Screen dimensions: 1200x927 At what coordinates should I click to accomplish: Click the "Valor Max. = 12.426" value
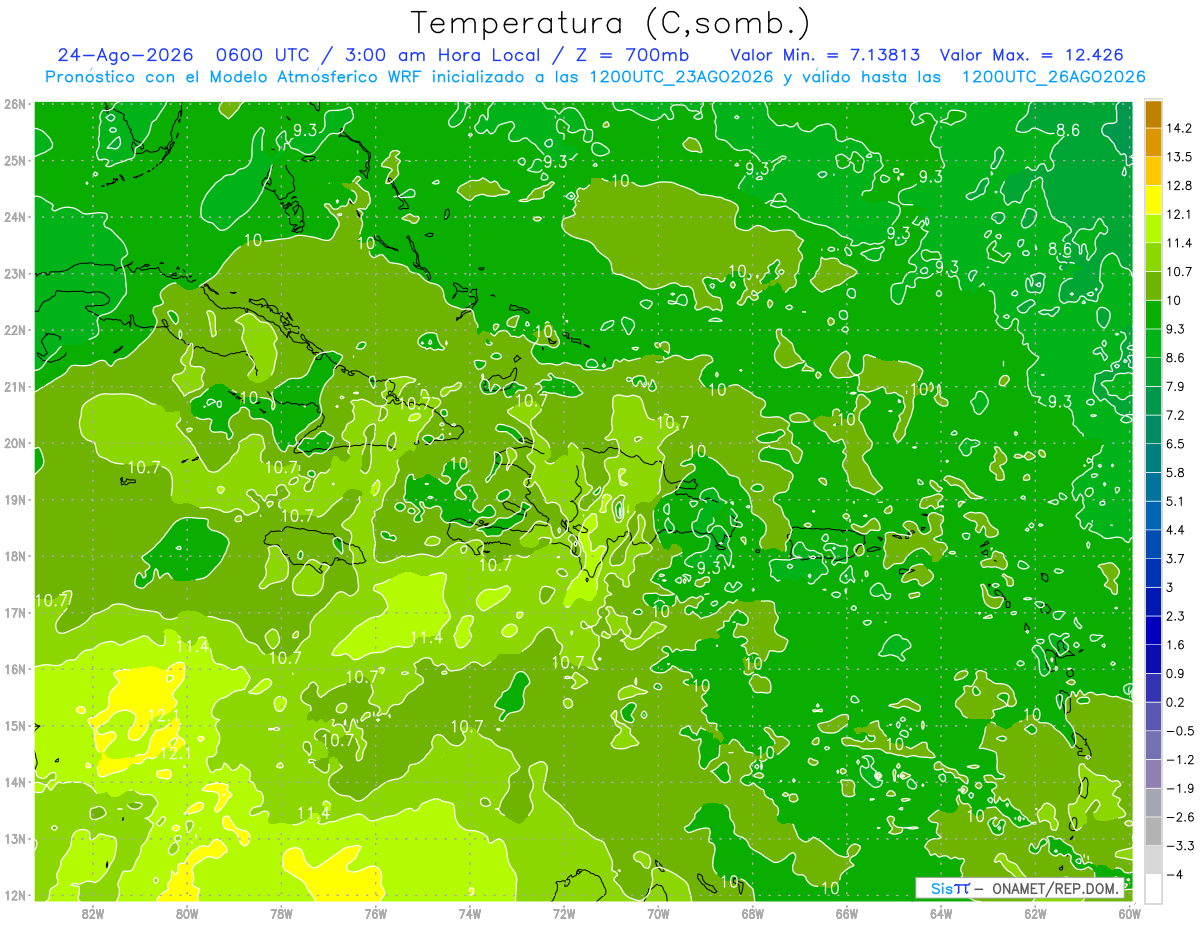click(x=1030, y=55)
